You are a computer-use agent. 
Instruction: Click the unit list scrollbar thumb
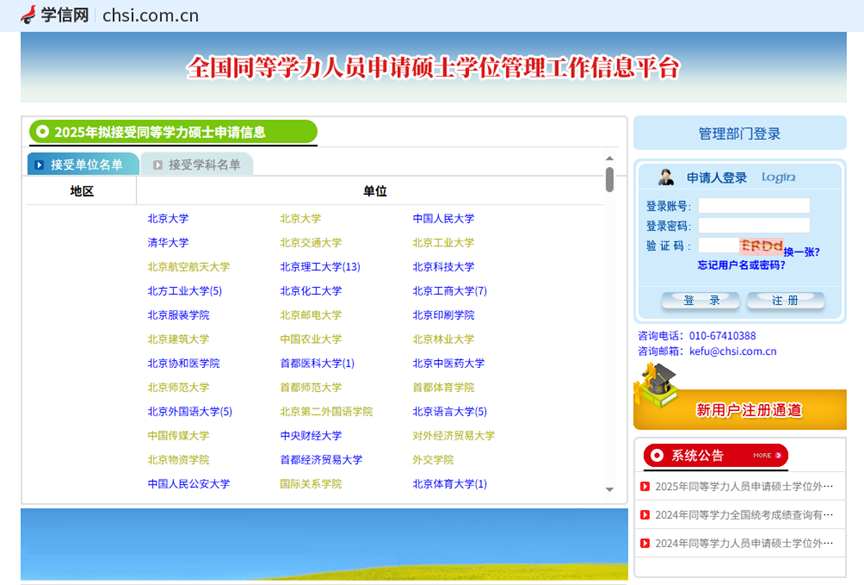(x=609, y=180)
